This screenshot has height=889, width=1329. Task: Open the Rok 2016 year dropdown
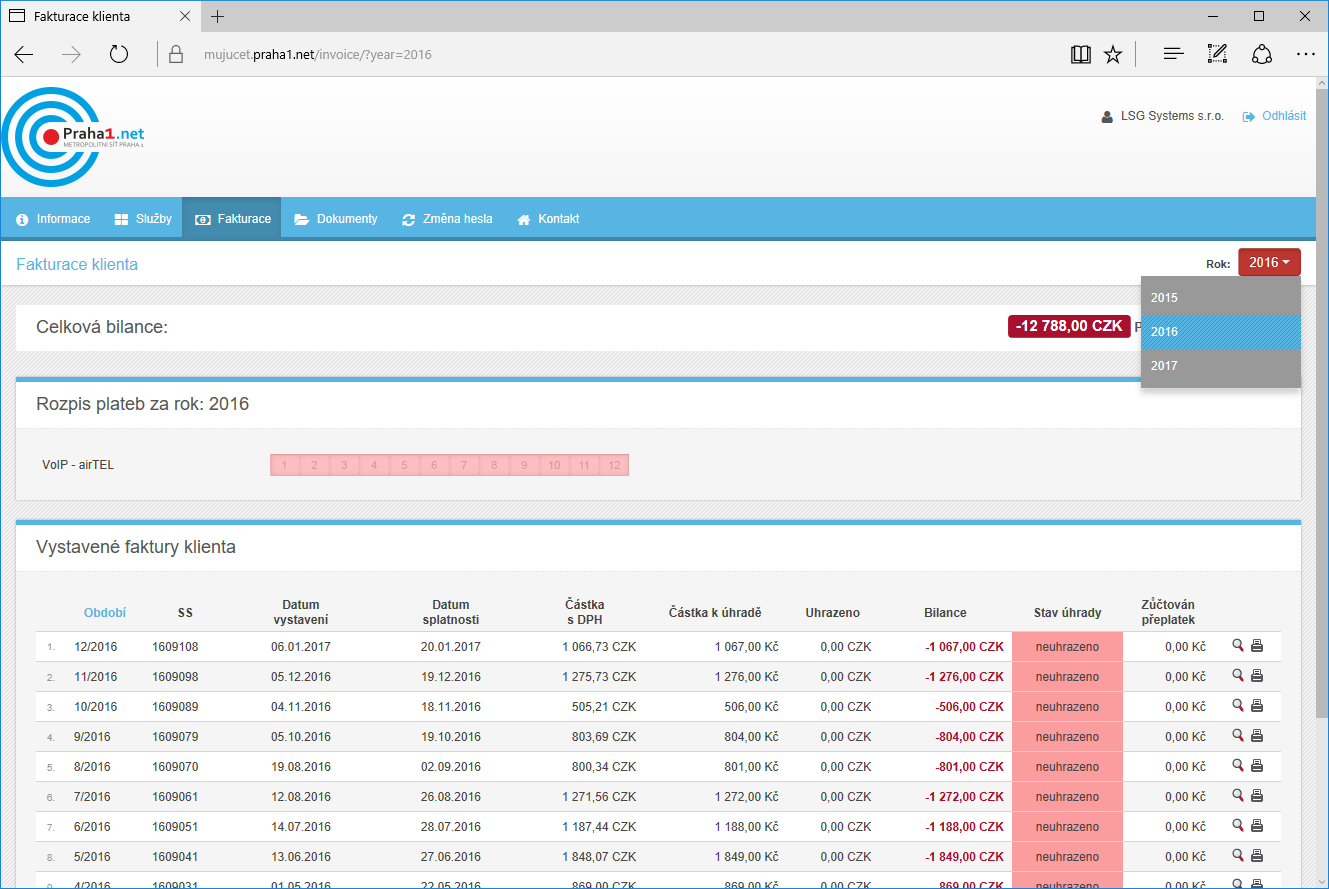[x=1269, y=262]
